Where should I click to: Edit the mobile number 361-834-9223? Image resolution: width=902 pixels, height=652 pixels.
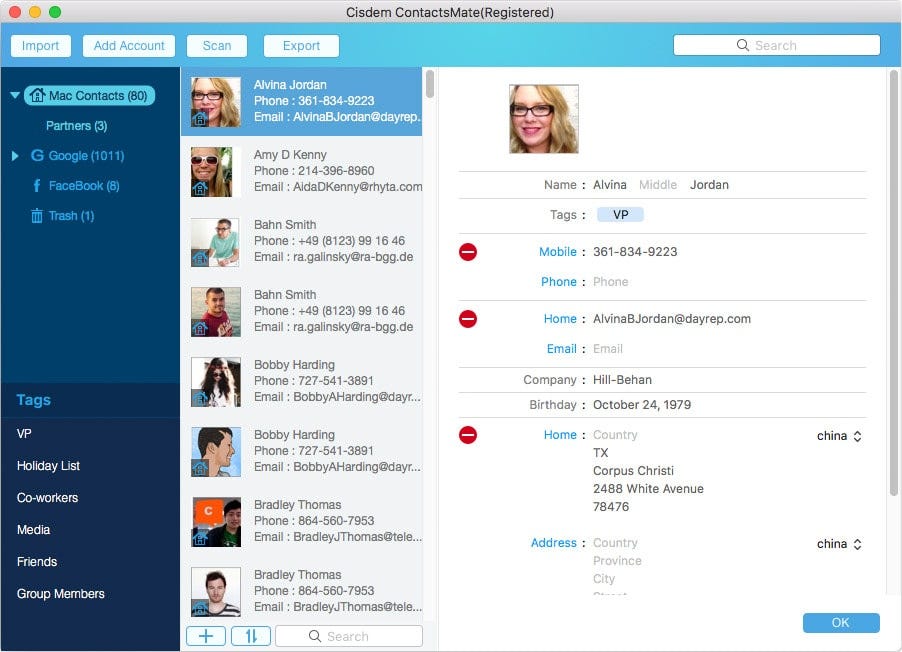coord(635,251)
